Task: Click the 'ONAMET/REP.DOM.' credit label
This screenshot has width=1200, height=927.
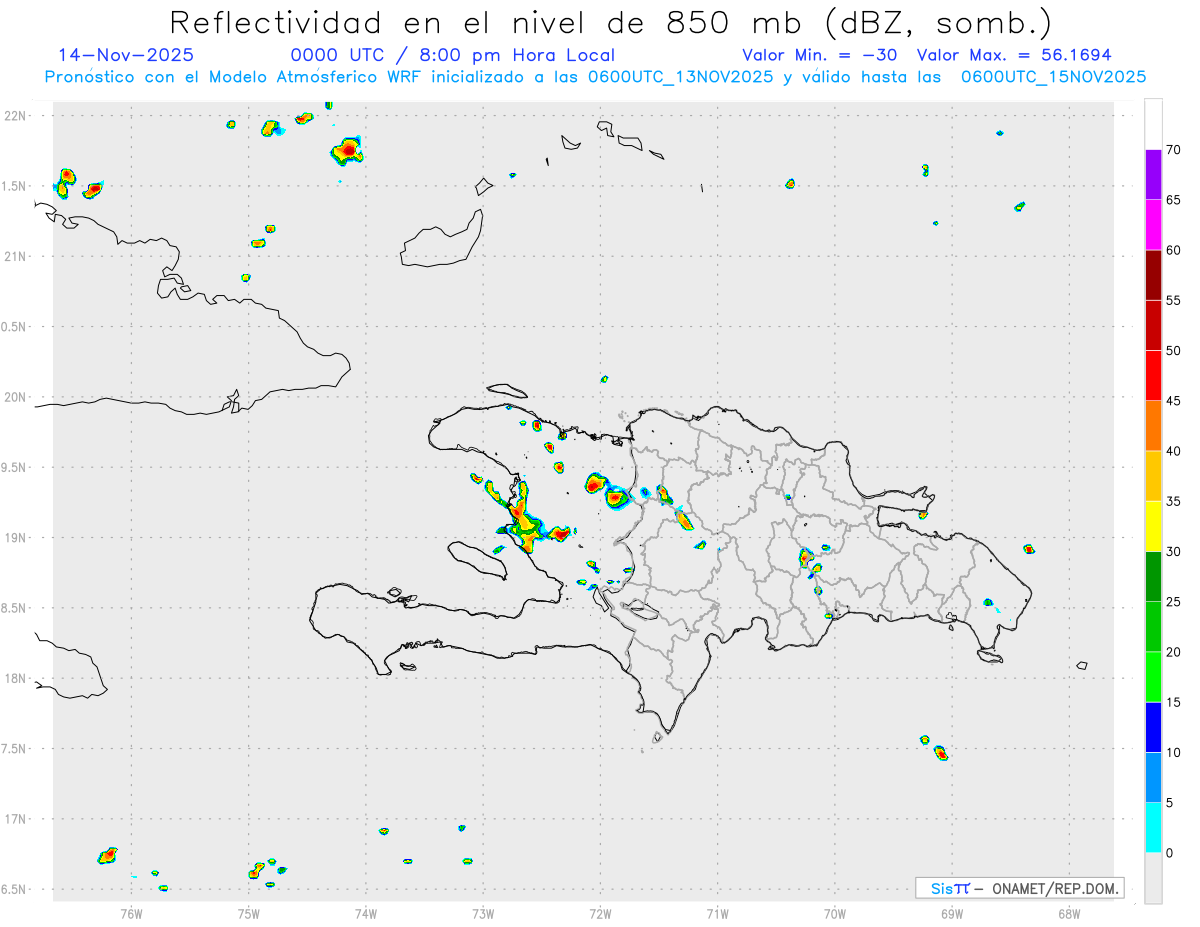Action: pos(1056,888)
